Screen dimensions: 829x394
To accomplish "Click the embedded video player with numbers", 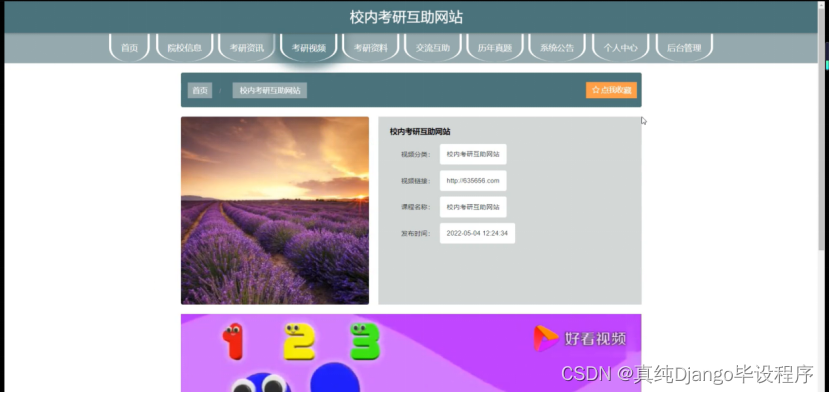I will 411,353.
